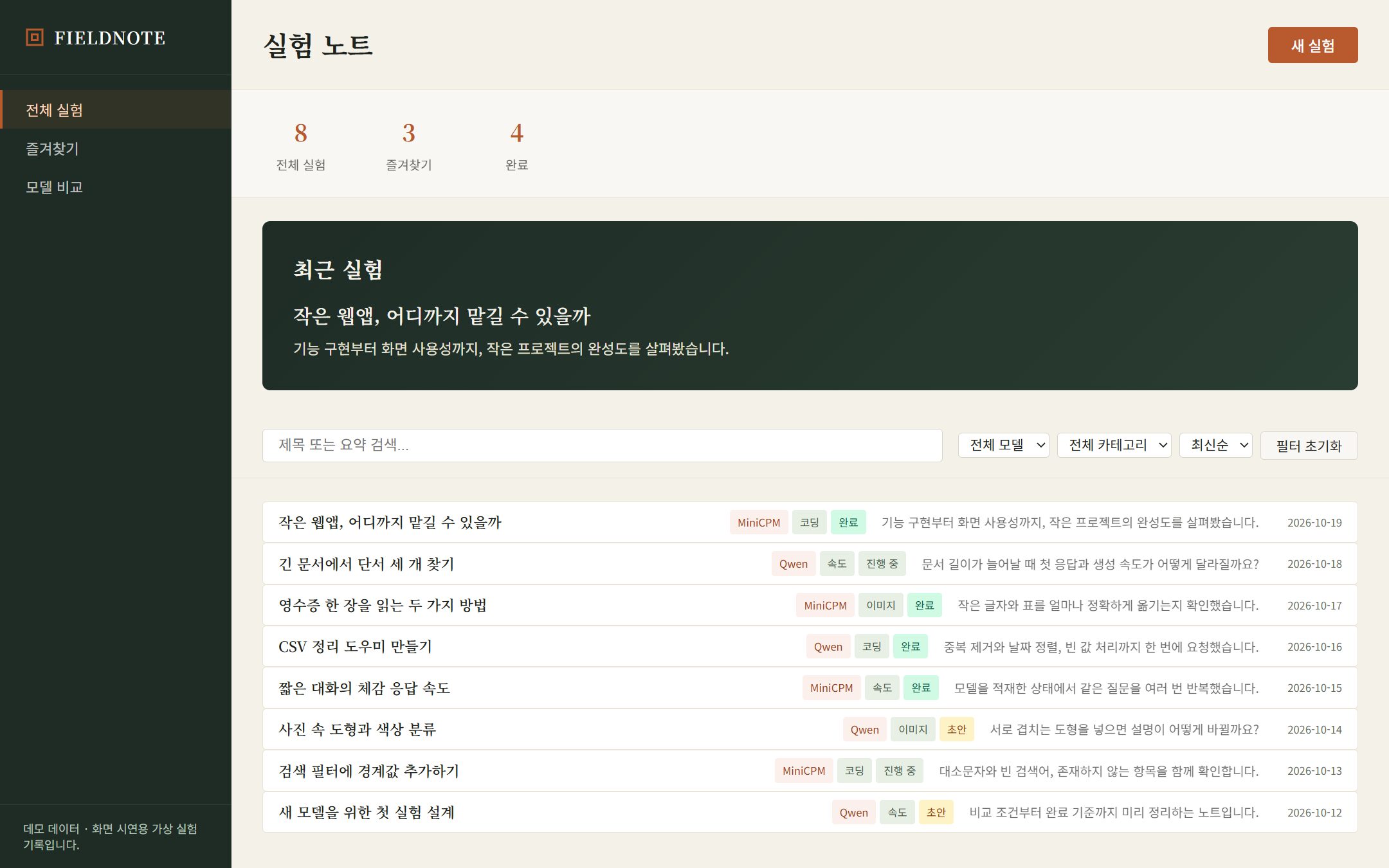
Task: Open row 사진 속 도형과 색상 분류
Action: tap(810, 729)
